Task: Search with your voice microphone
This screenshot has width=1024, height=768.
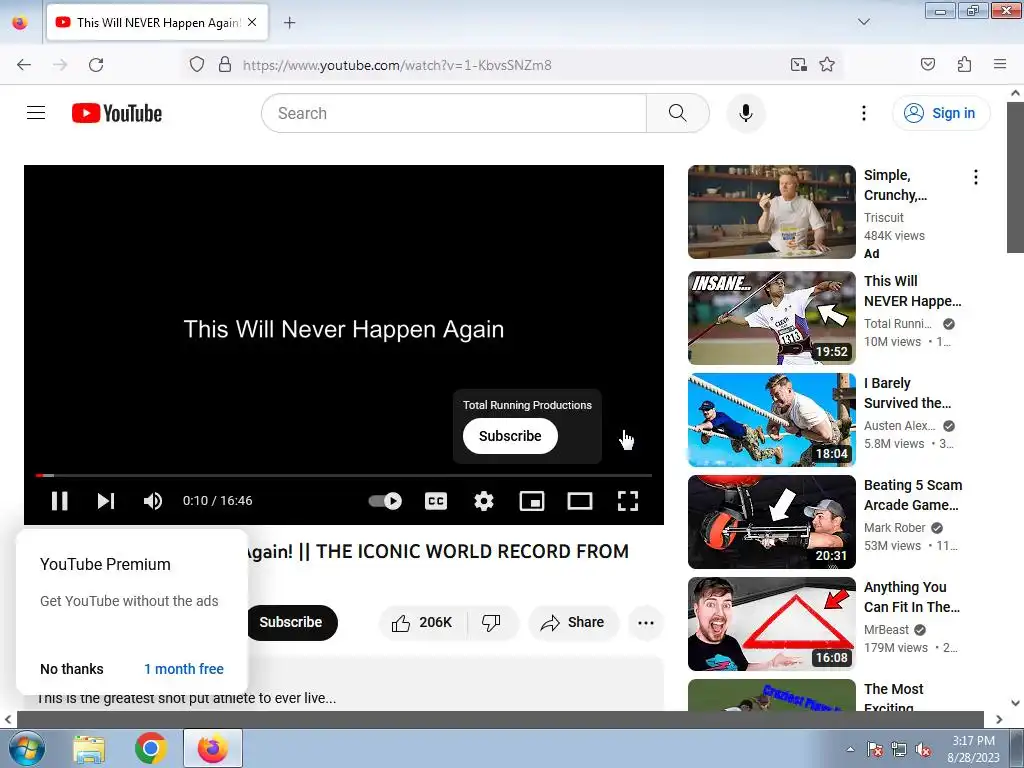Action: pos(746,113)
